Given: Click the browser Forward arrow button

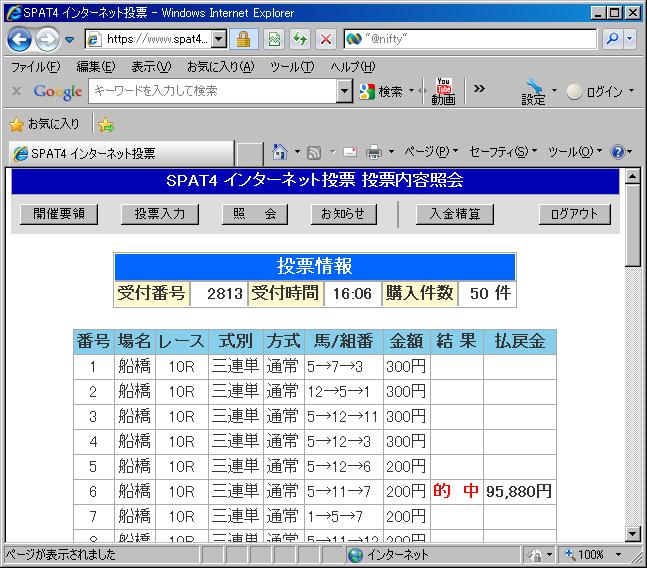Looking at the screenshot, I should (x=47, y=40).
